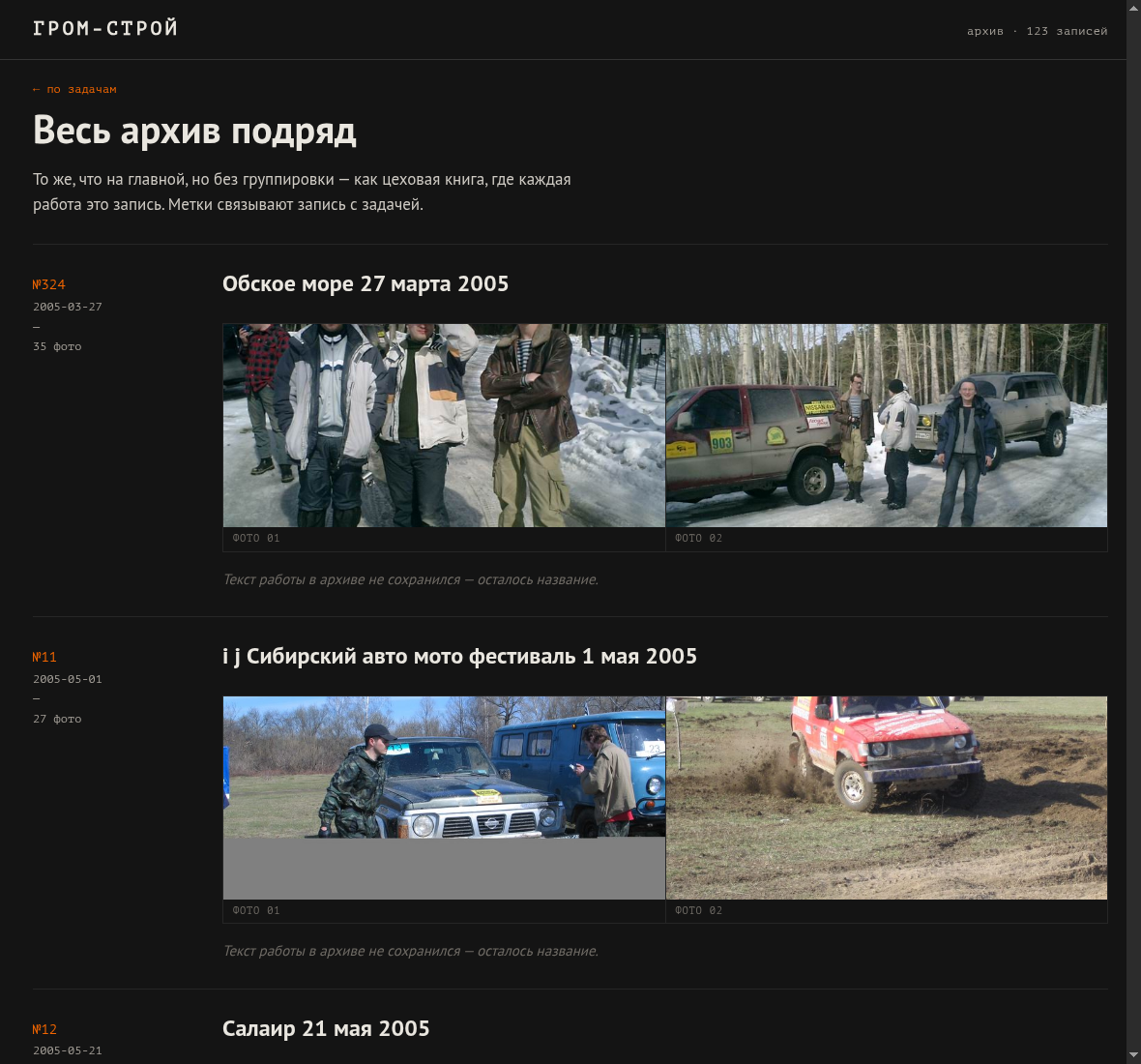View festival photo 02 of red jeep in mud
This screenshot has width=1141, height=1064.
pos(887,798)
